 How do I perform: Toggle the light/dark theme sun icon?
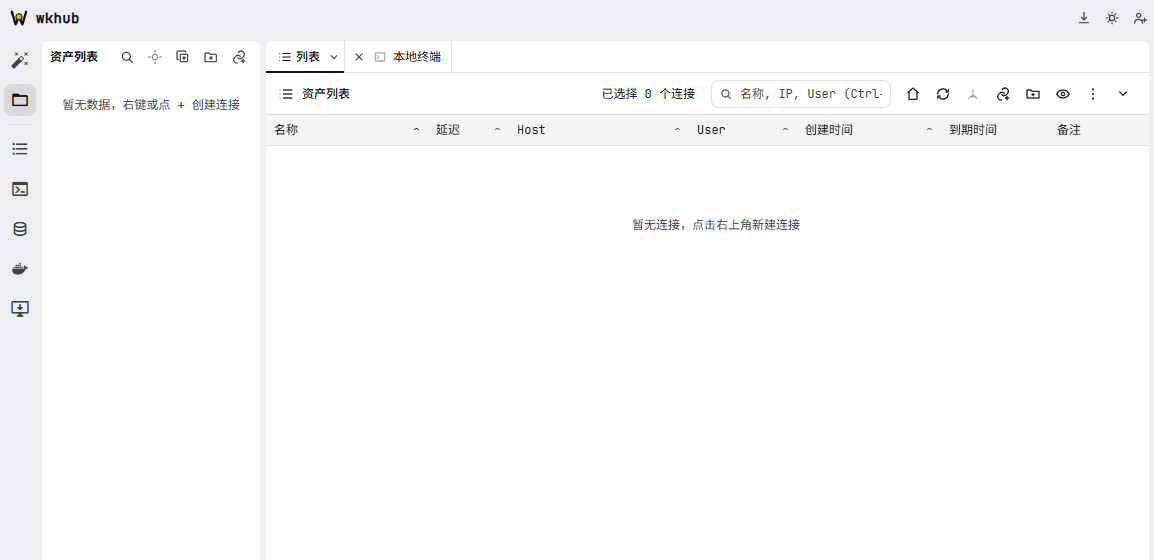pos(1112,18)
